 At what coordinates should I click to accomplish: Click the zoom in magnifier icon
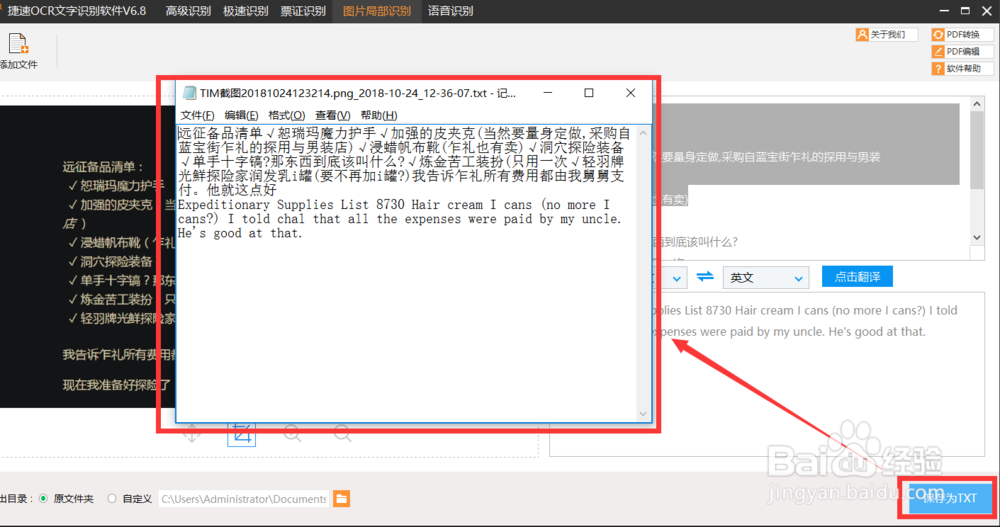coord(293,434)
